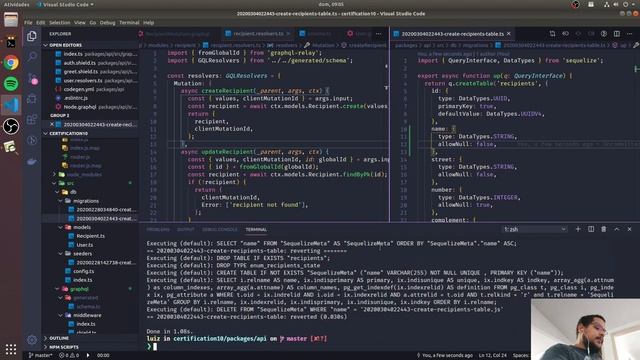The width and height of the screenshot is (640, 360).
Task: Open the zsh terminal selector dropdown
Action: pos(535,229)
